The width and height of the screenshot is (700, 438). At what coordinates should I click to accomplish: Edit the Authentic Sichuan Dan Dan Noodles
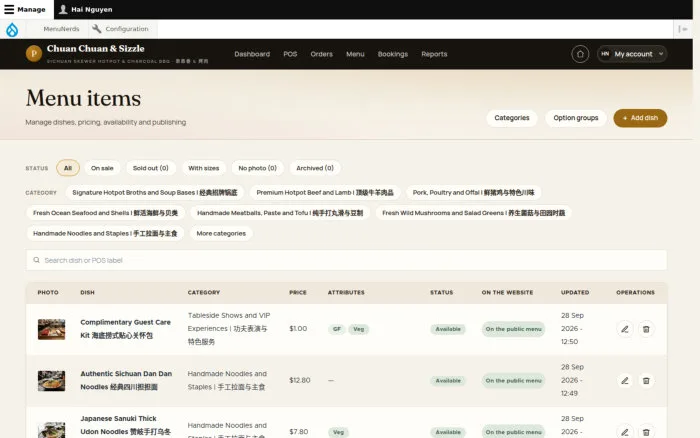[x=625, y=381]
